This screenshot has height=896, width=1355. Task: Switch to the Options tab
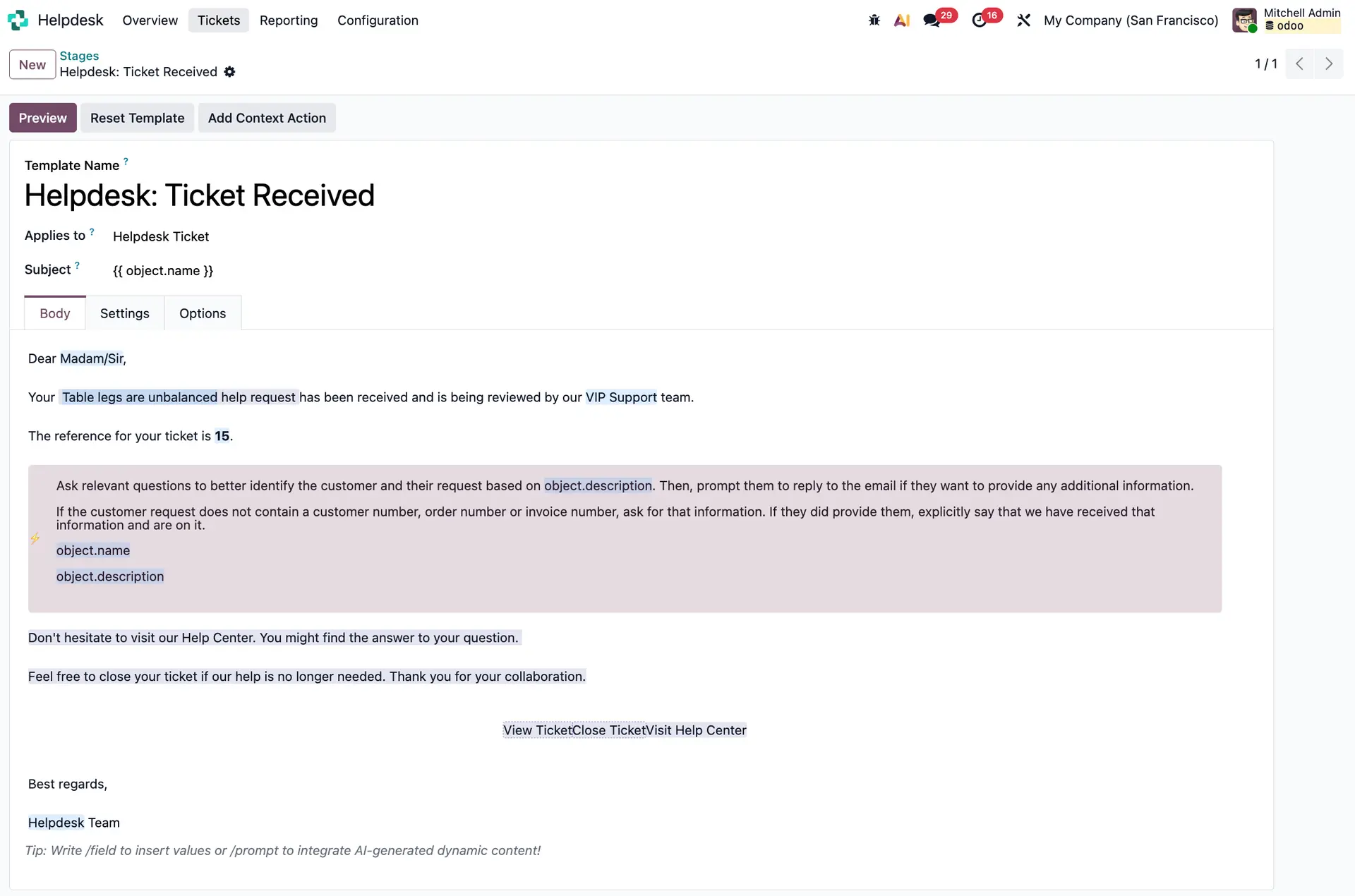(203, 313)
